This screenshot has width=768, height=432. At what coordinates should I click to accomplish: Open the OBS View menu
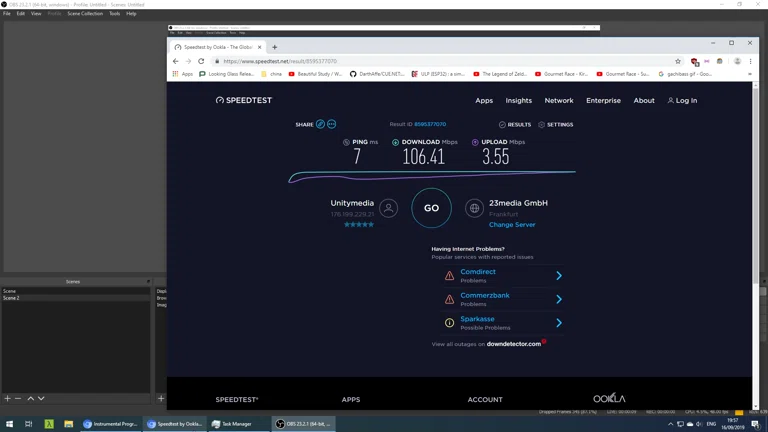[x=36, y=14]
